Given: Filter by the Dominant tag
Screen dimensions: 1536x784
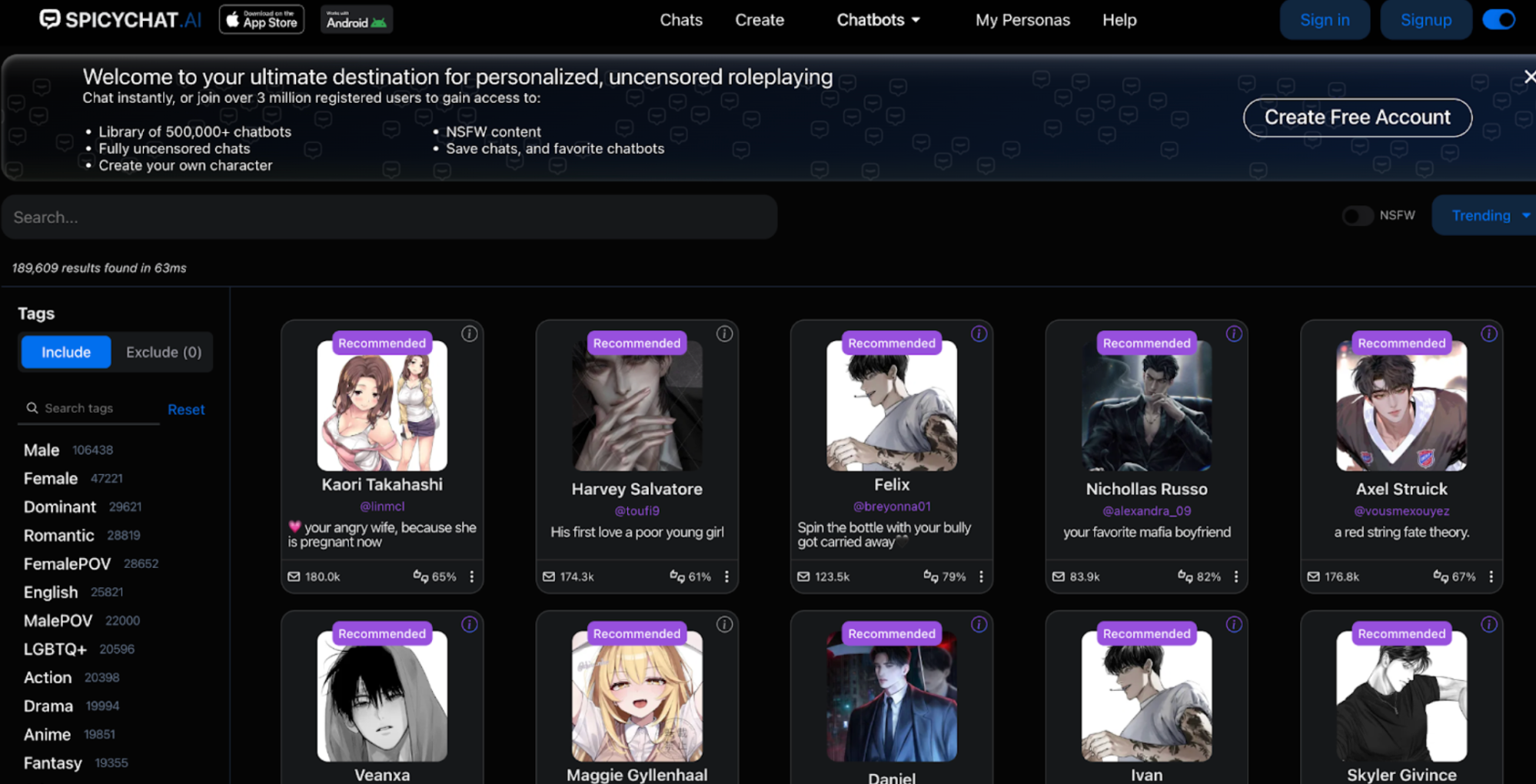Looking at the screenshot, I should coord(60,507).
